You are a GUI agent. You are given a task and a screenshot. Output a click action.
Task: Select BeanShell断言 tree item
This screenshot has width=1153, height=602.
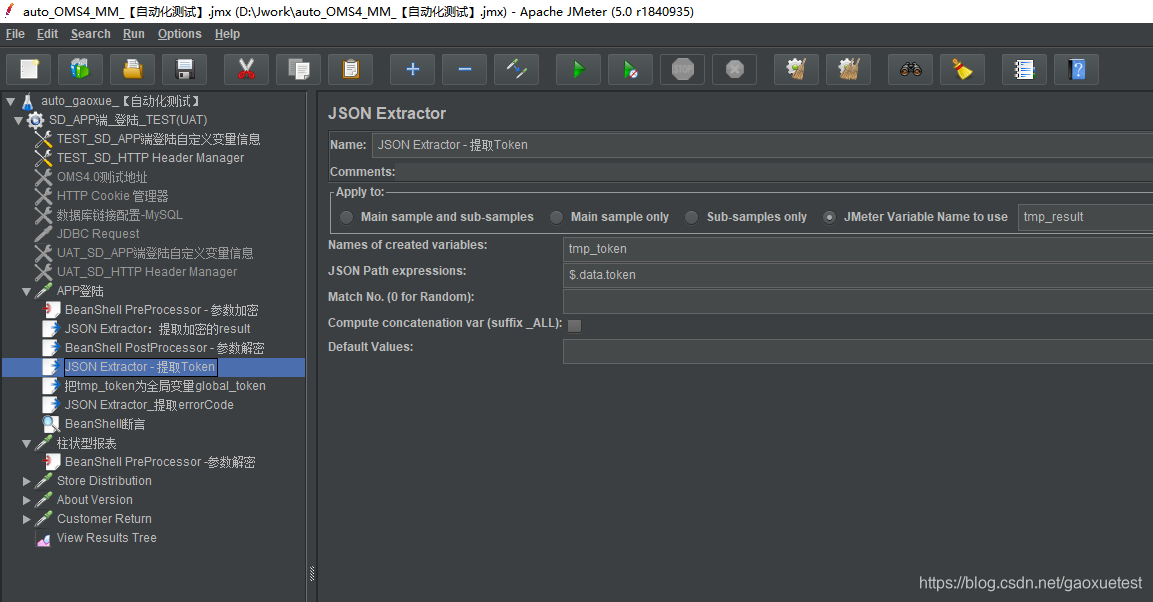point(104,424)
